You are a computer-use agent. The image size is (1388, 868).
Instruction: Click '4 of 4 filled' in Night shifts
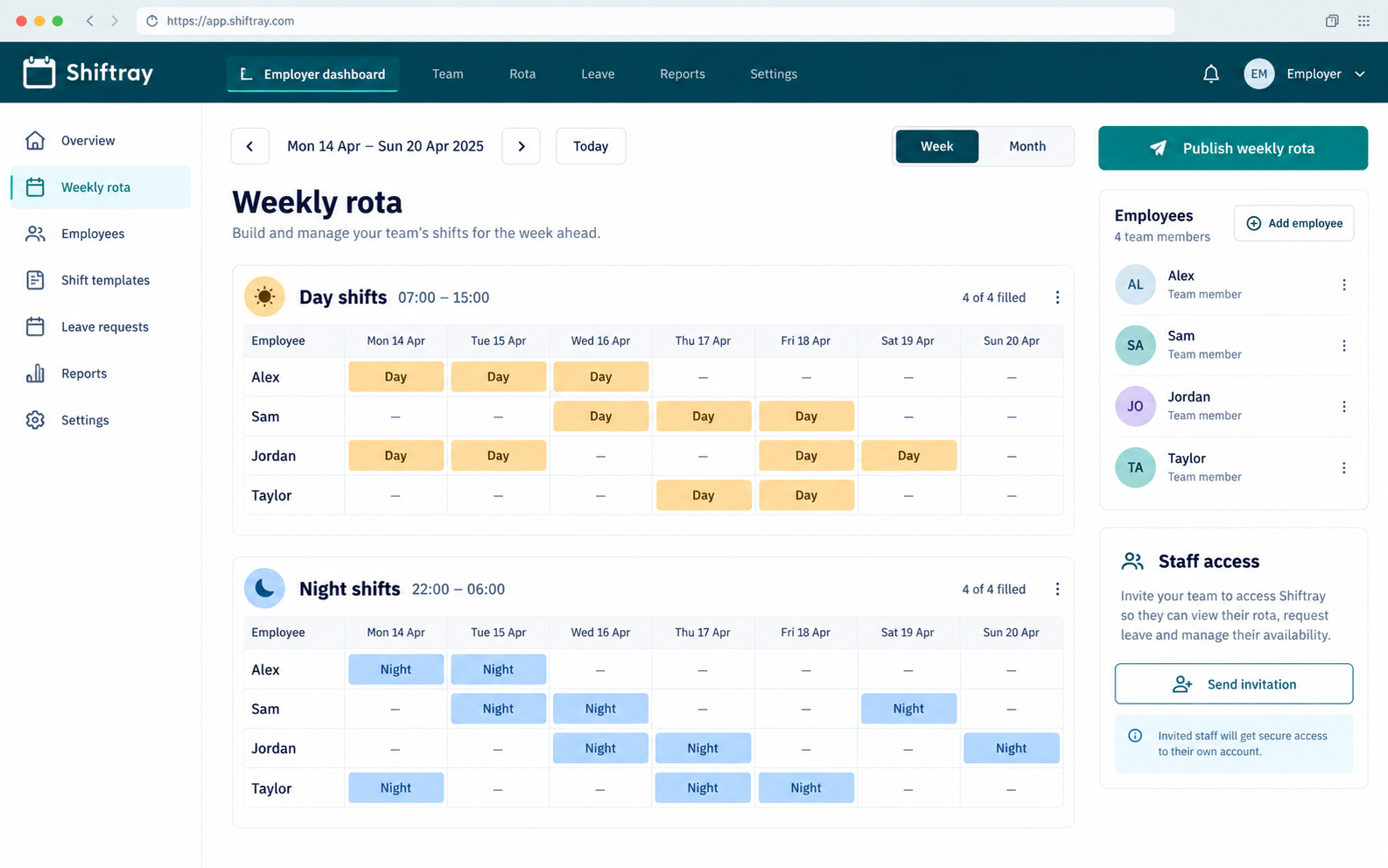993,589
